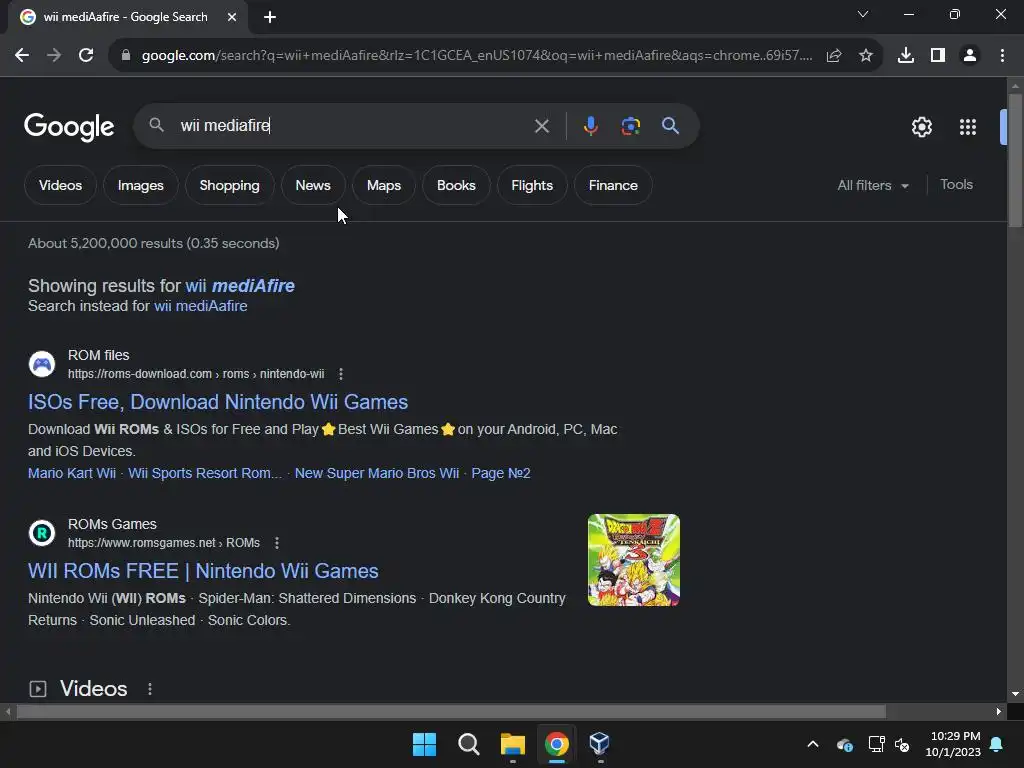Share this page icon in address bar

834,56
